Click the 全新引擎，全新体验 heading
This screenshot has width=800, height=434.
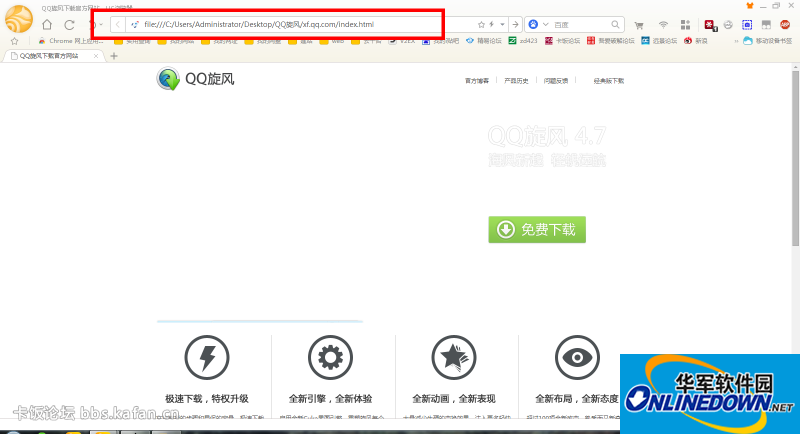click(330, 398)
